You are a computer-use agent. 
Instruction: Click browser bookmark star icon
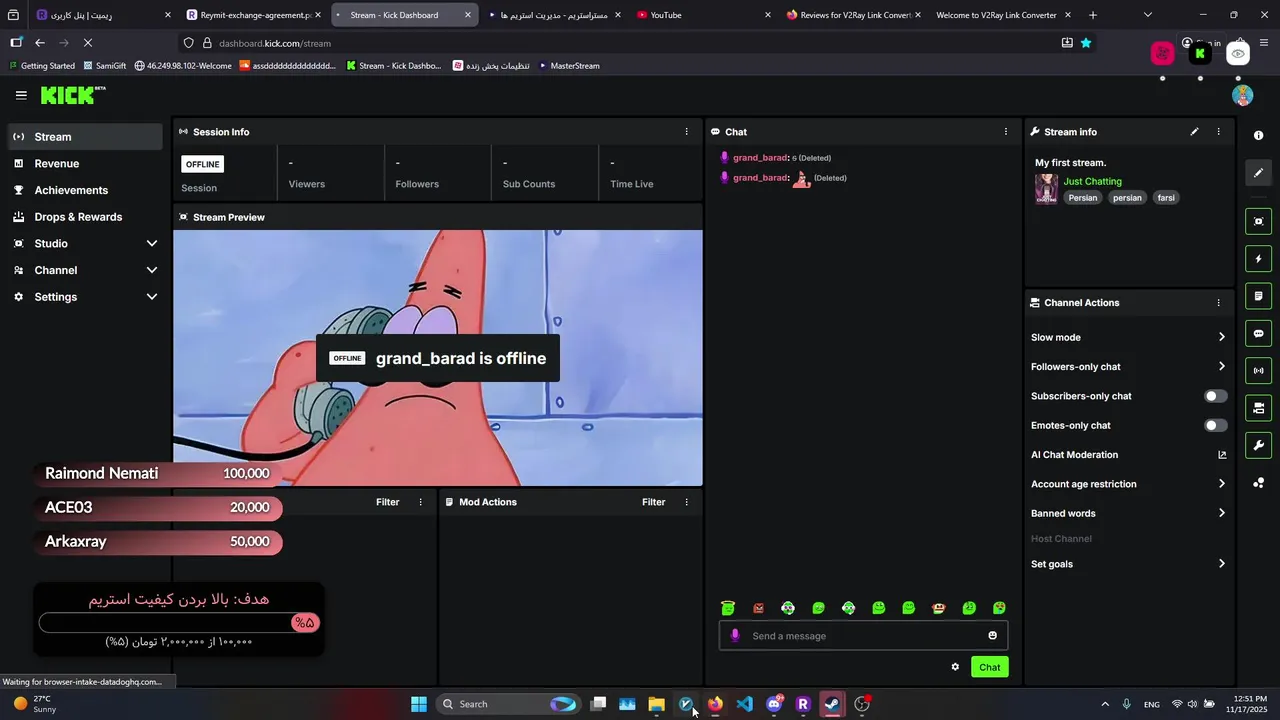1086,43
